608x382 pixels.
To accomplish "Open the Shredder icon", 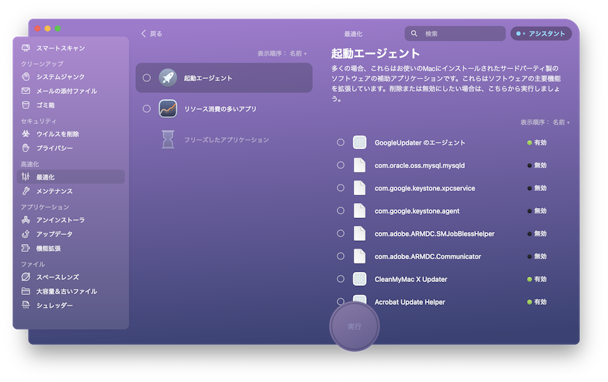I will [x=26, y=305].
